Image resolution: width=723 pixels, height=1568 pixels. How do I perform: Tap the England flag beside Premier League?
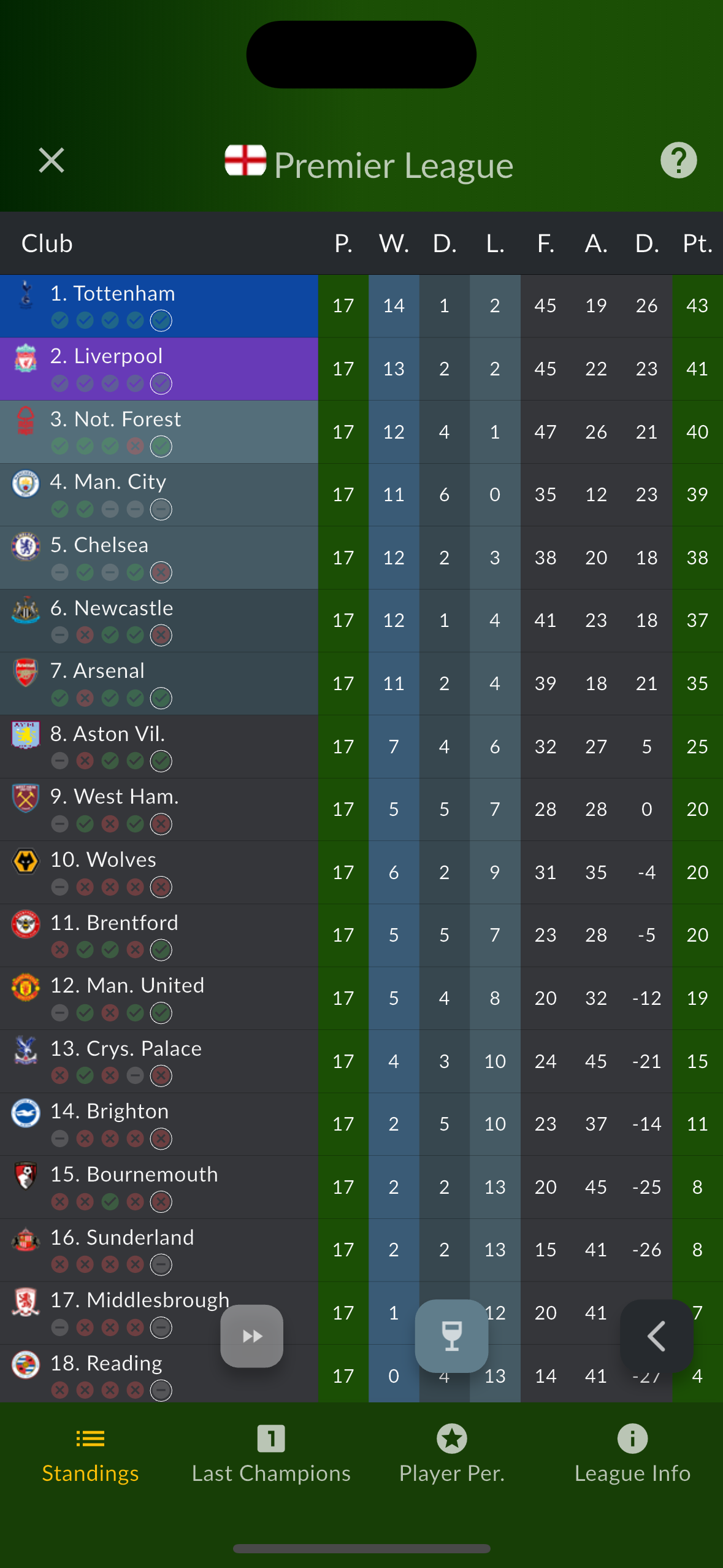pos(245,161)
